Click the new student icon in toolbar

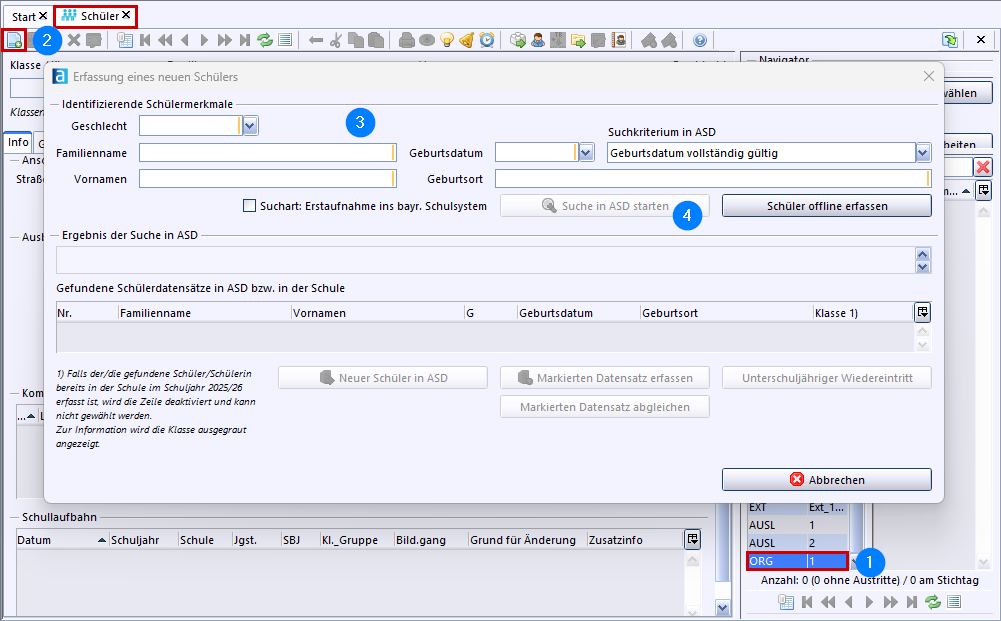pyautogui.click(x=14, y=40)
